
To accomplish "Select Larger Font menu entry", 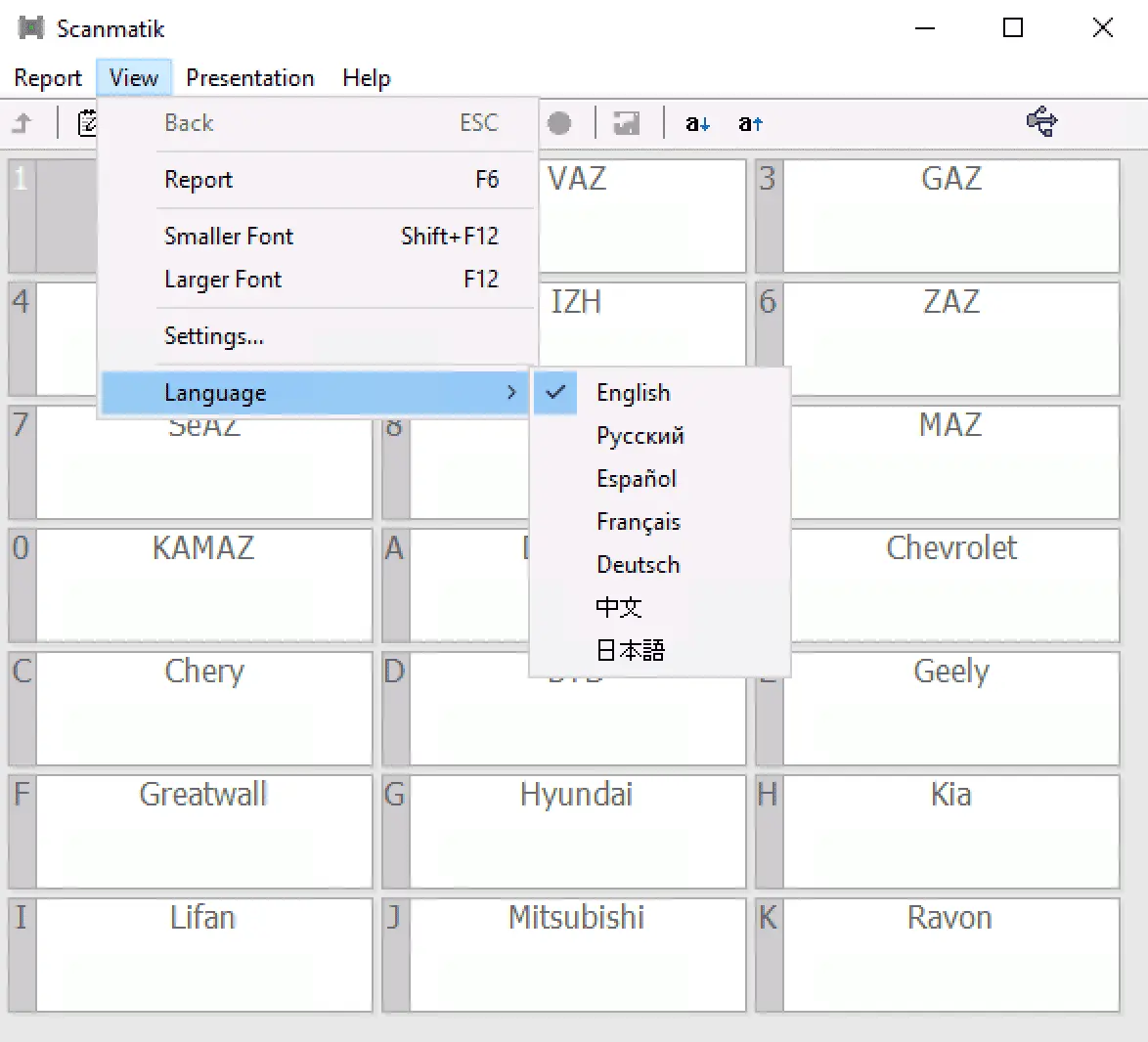I will 318,279.
